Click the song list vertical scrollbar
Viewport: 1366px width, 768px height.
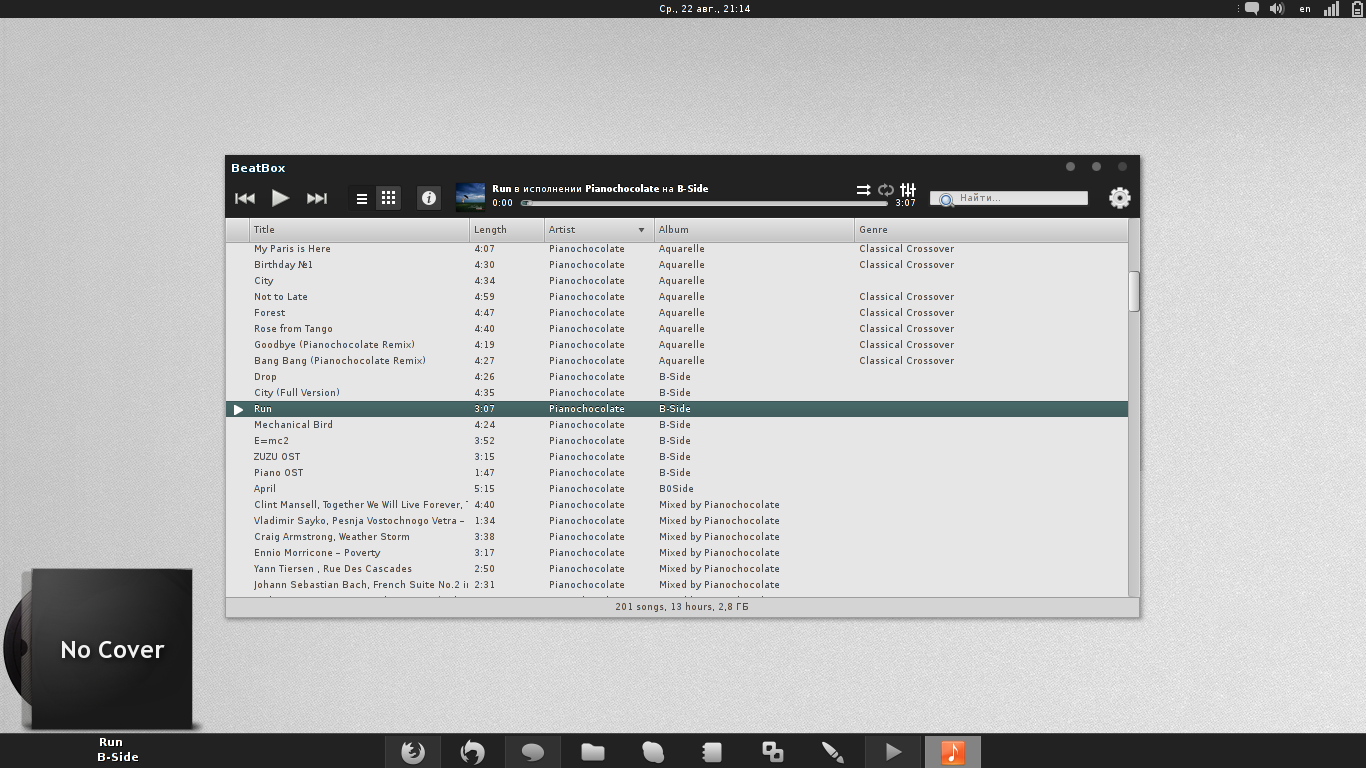click(1134, 291)
